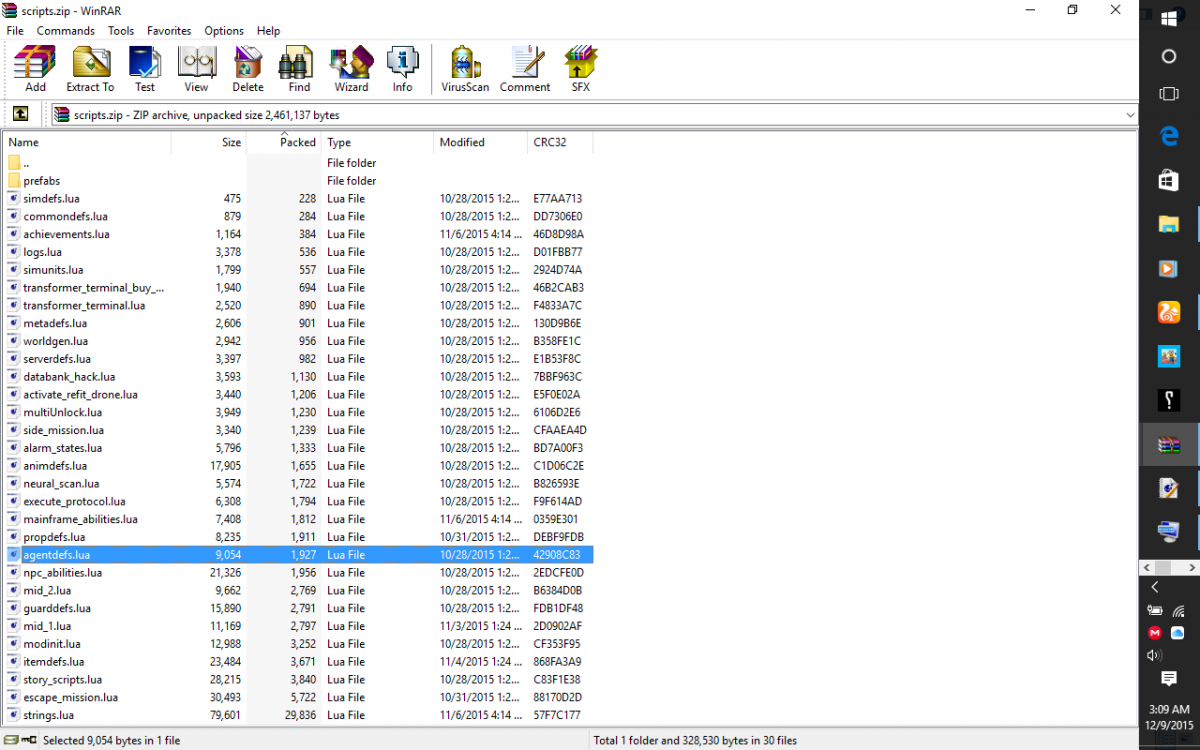This screenshot has width=1200, height=750.
Task: Click the Delete toolbar icon
Action: pyautogui.click(x=248, y=69)
